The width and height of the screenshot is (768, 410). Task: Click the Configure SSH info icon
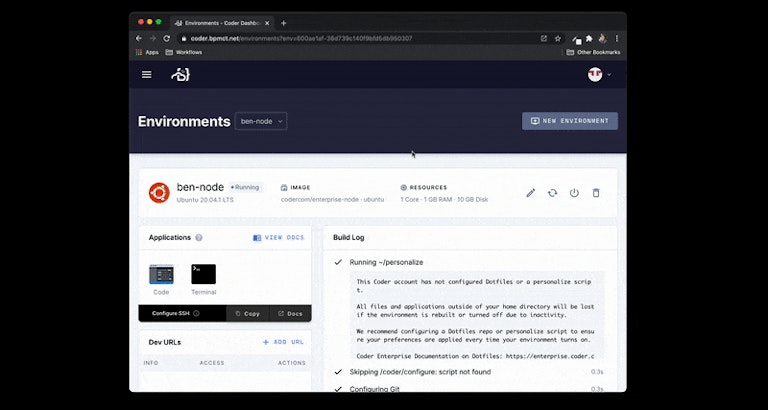[196, 314]
